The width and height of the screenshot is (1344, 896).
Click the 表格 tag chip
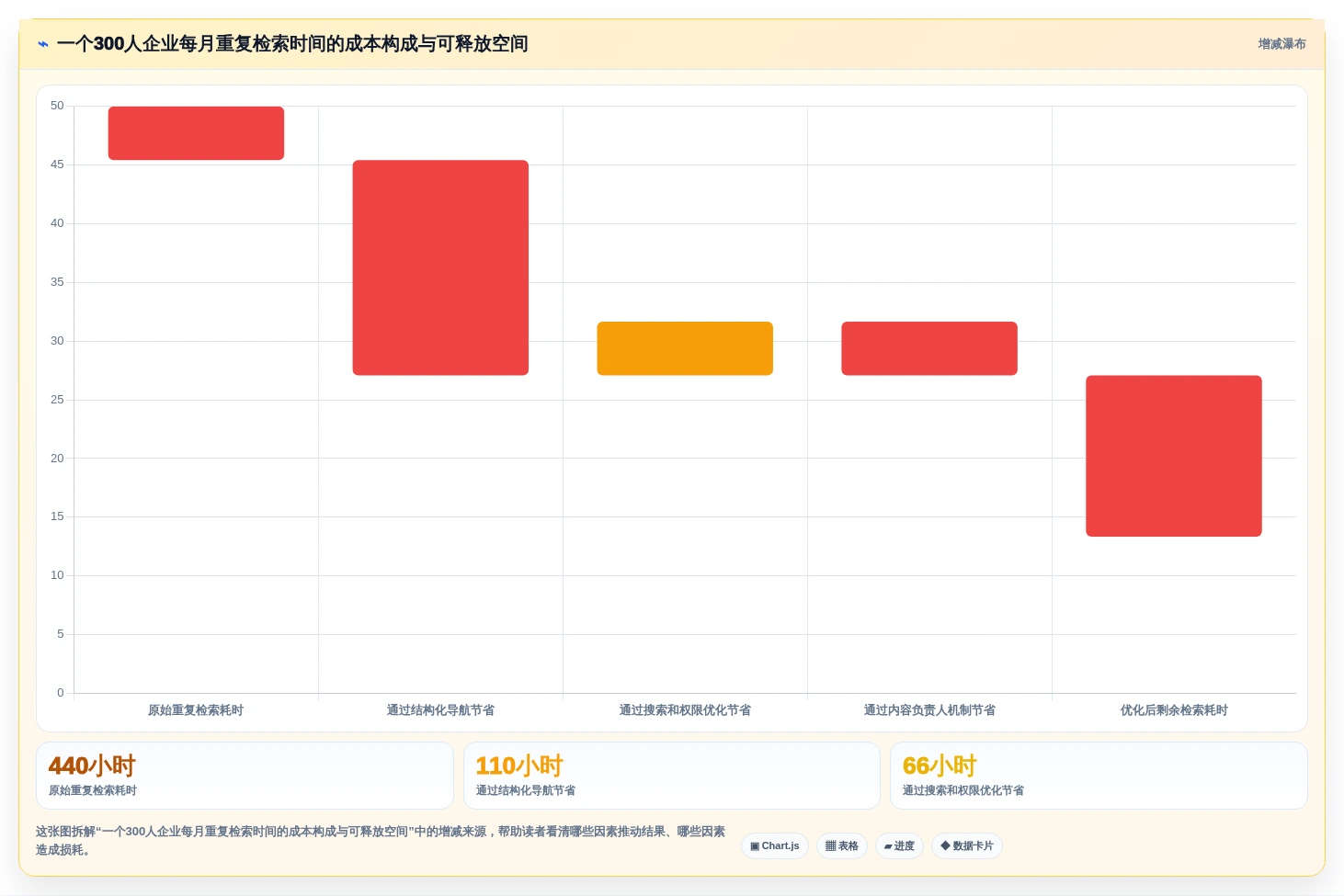coord(842,846)
